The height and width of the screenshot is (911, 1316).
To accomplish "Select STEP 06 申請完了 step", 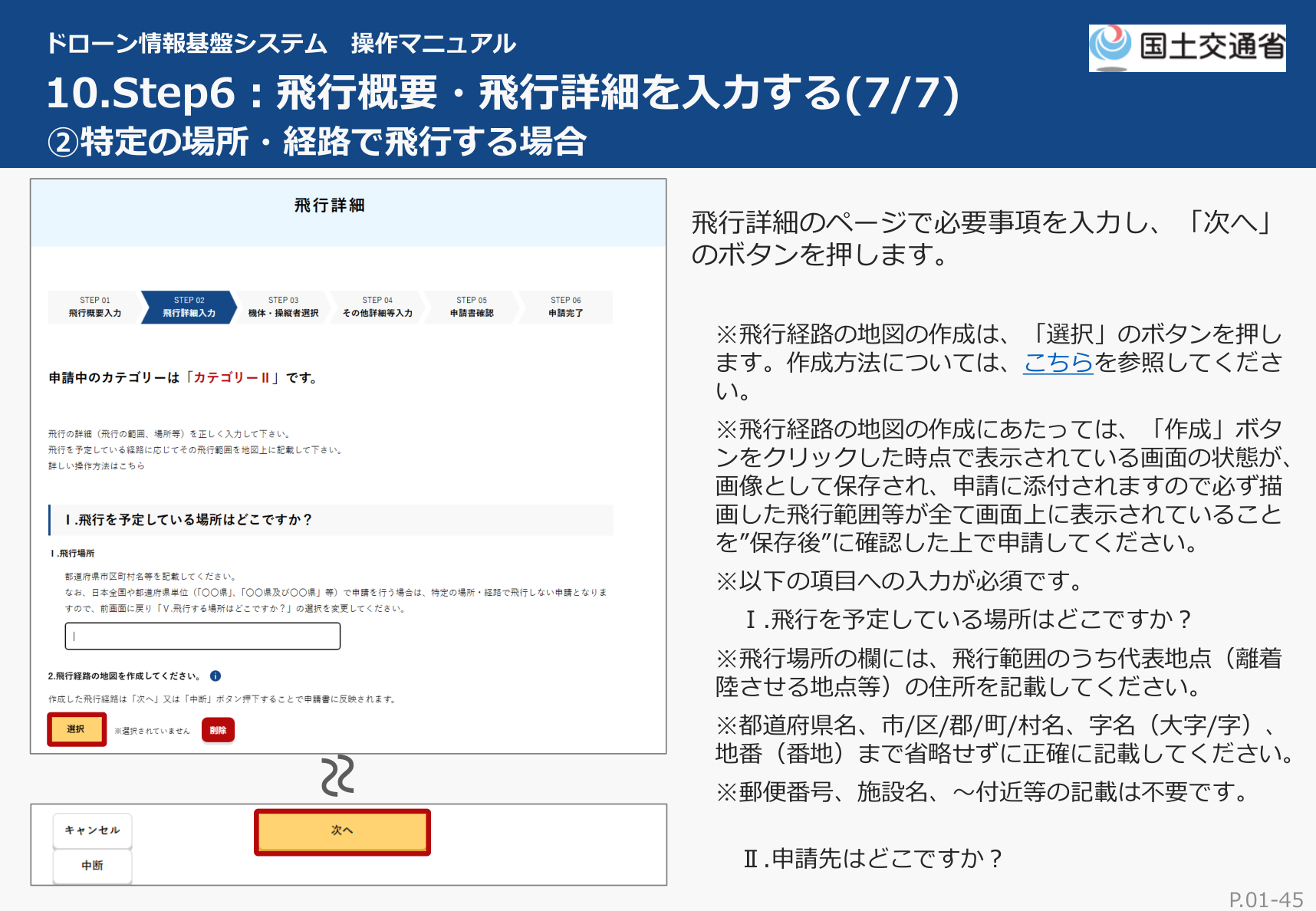I will [x=566, y=307].
